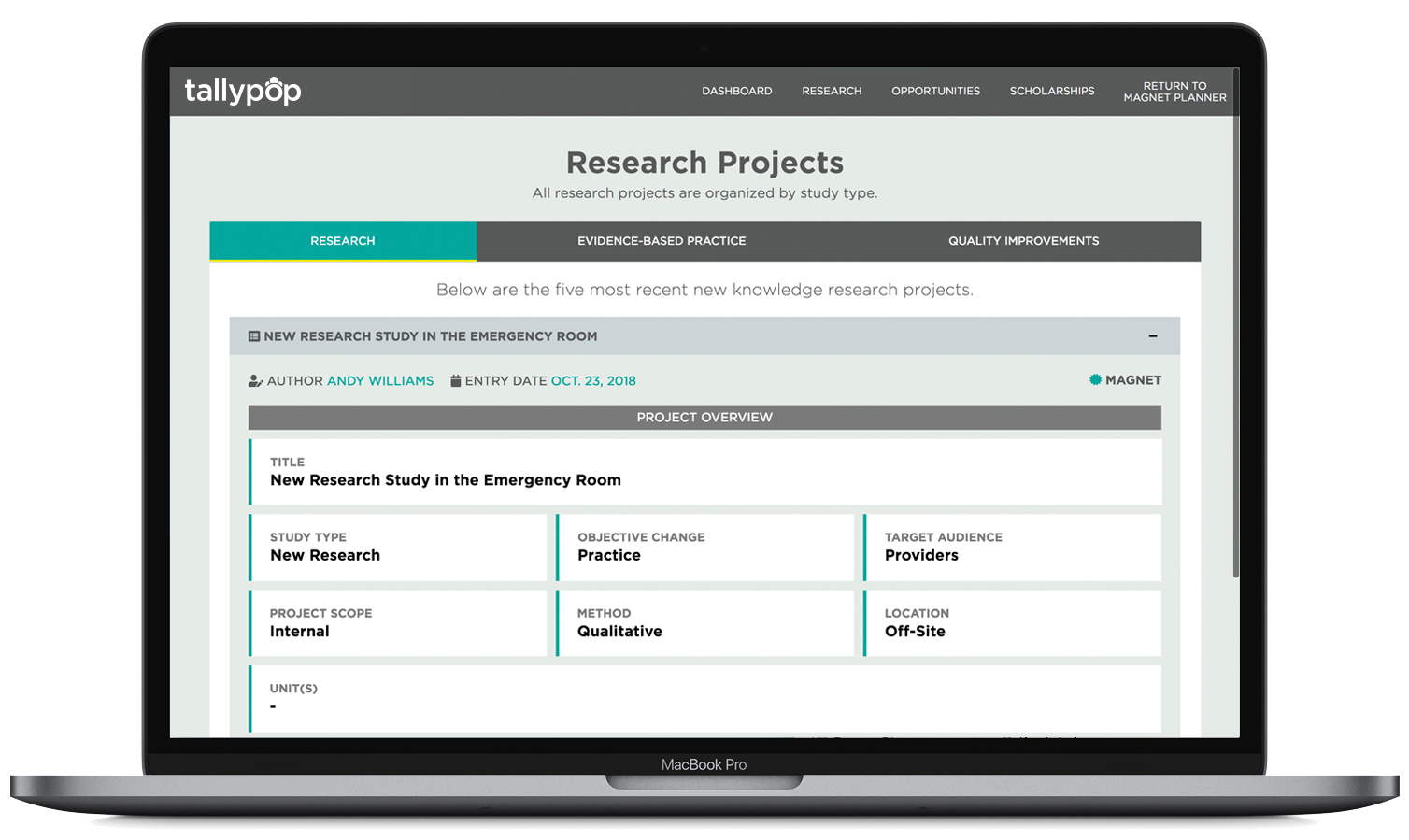Click the Title field card

point(704,472)
